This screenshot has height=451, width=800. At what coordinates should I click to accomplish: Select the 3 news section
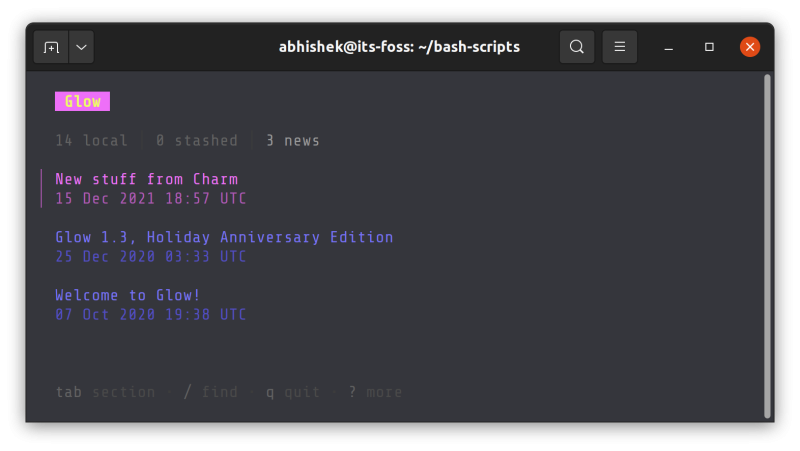point(293,140)
